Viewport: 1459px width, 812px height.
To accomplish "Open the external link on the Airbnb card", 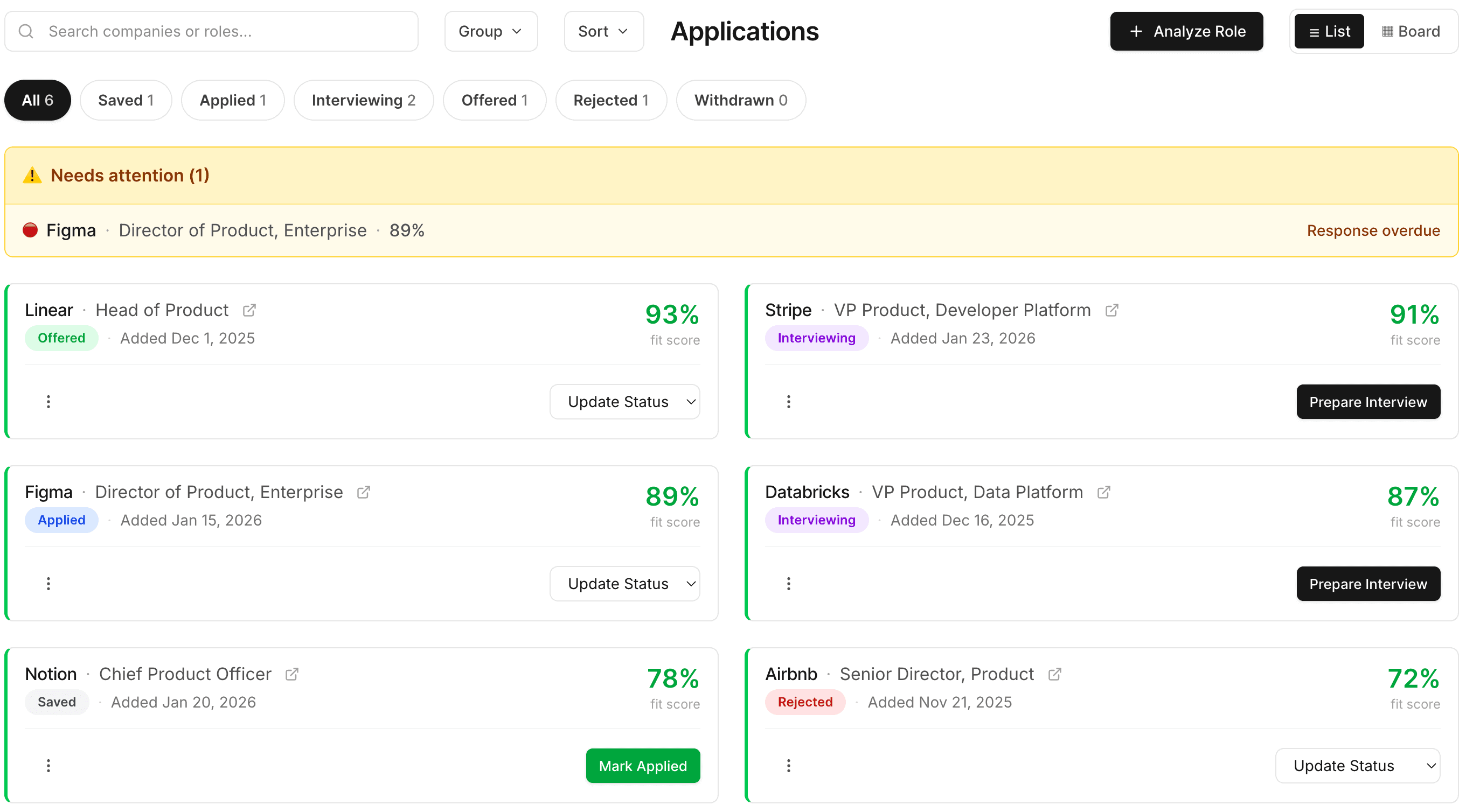I will (1054, 674).
